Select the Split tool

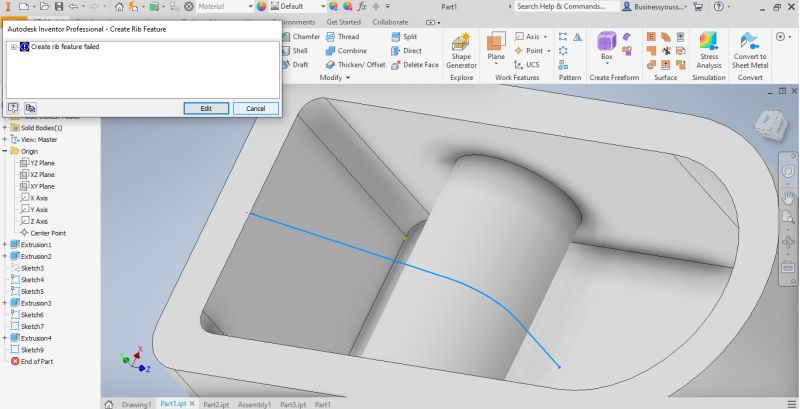point(404,37)
